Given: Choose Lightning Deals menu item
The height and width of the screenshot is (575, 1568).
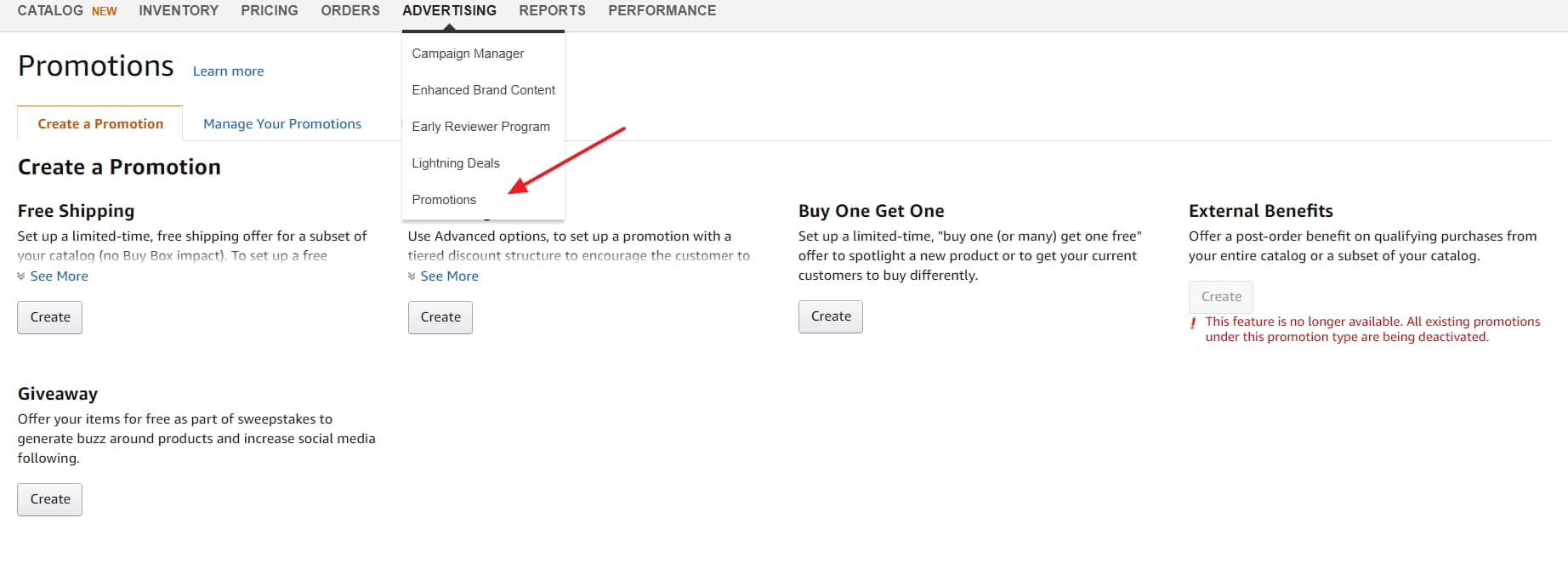Looking at the screenshot, I should [x=456, y=162].
